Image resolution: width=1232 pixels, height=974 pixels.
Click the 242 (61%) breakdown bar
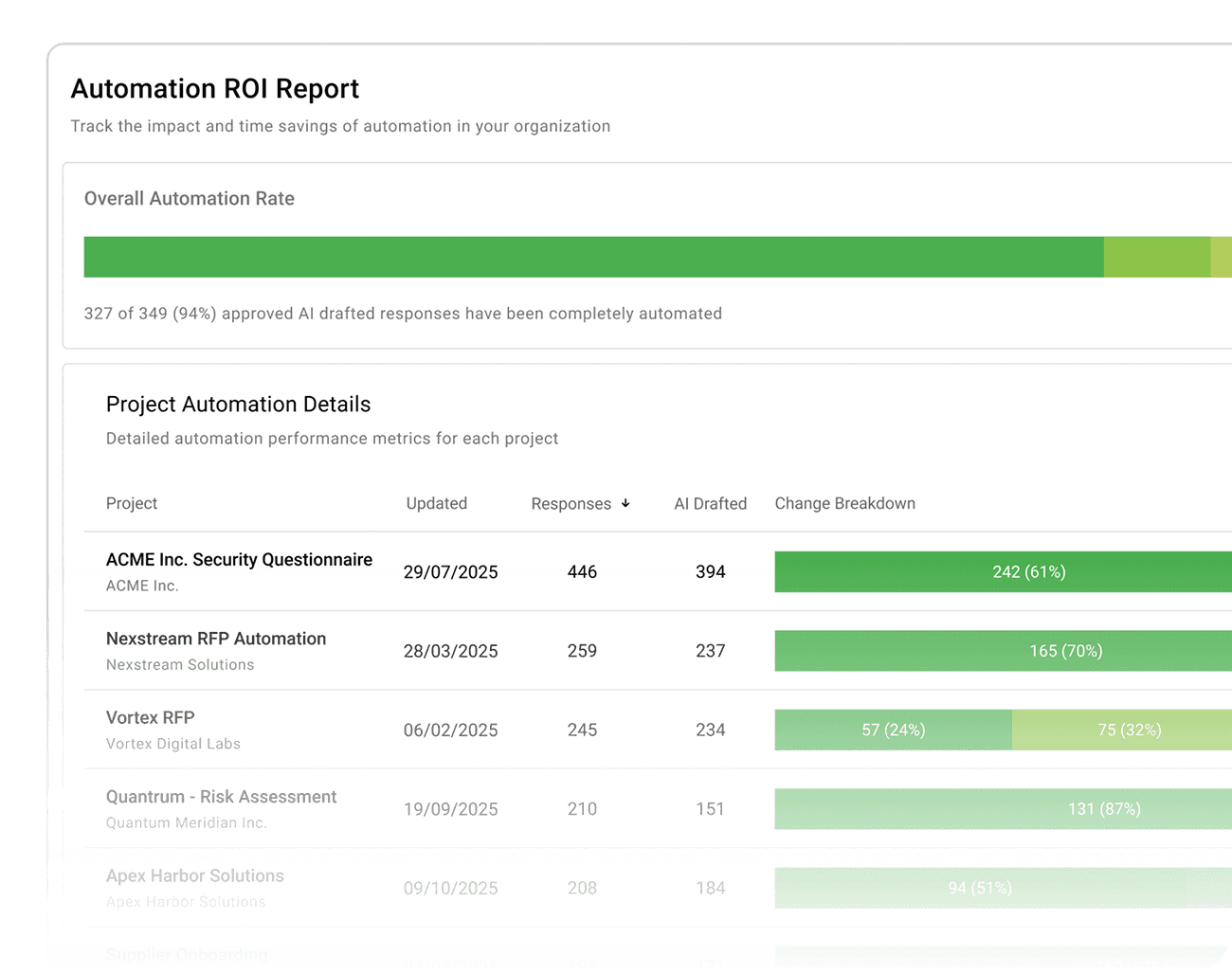(1004, 571)
